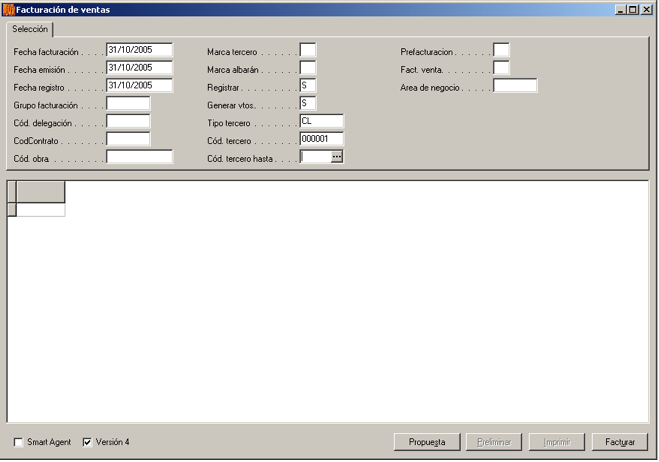The width and height of the screenshot is (659, 462).
Task: Select the Cód. tercero field with 000001
Action: click(321, 139)
